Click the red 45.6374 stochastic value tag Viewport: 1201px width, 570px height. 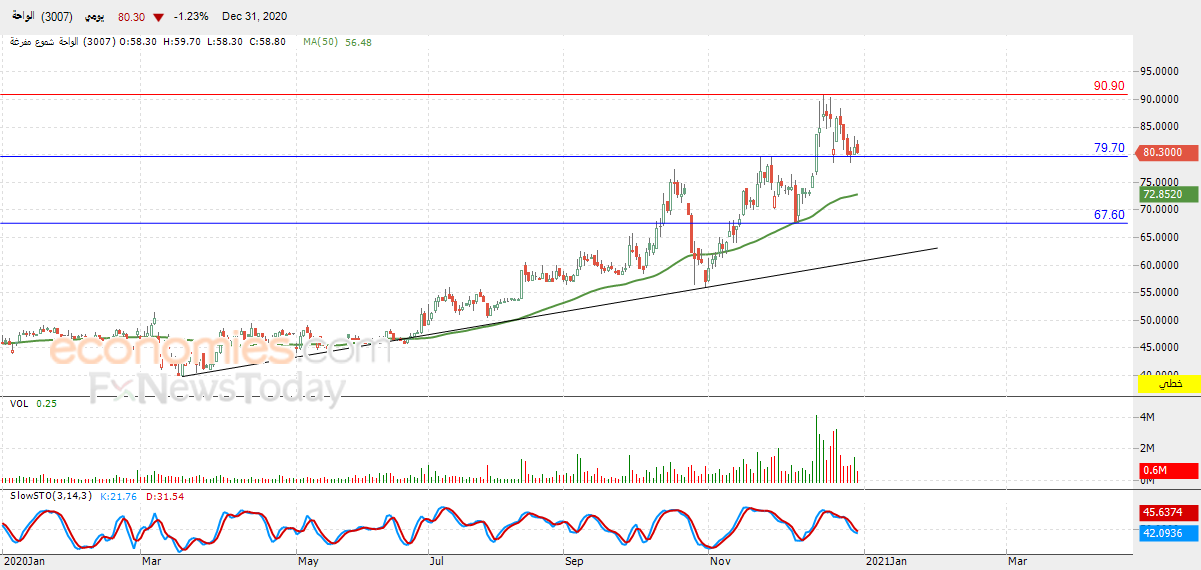[x=1168, y=512]
